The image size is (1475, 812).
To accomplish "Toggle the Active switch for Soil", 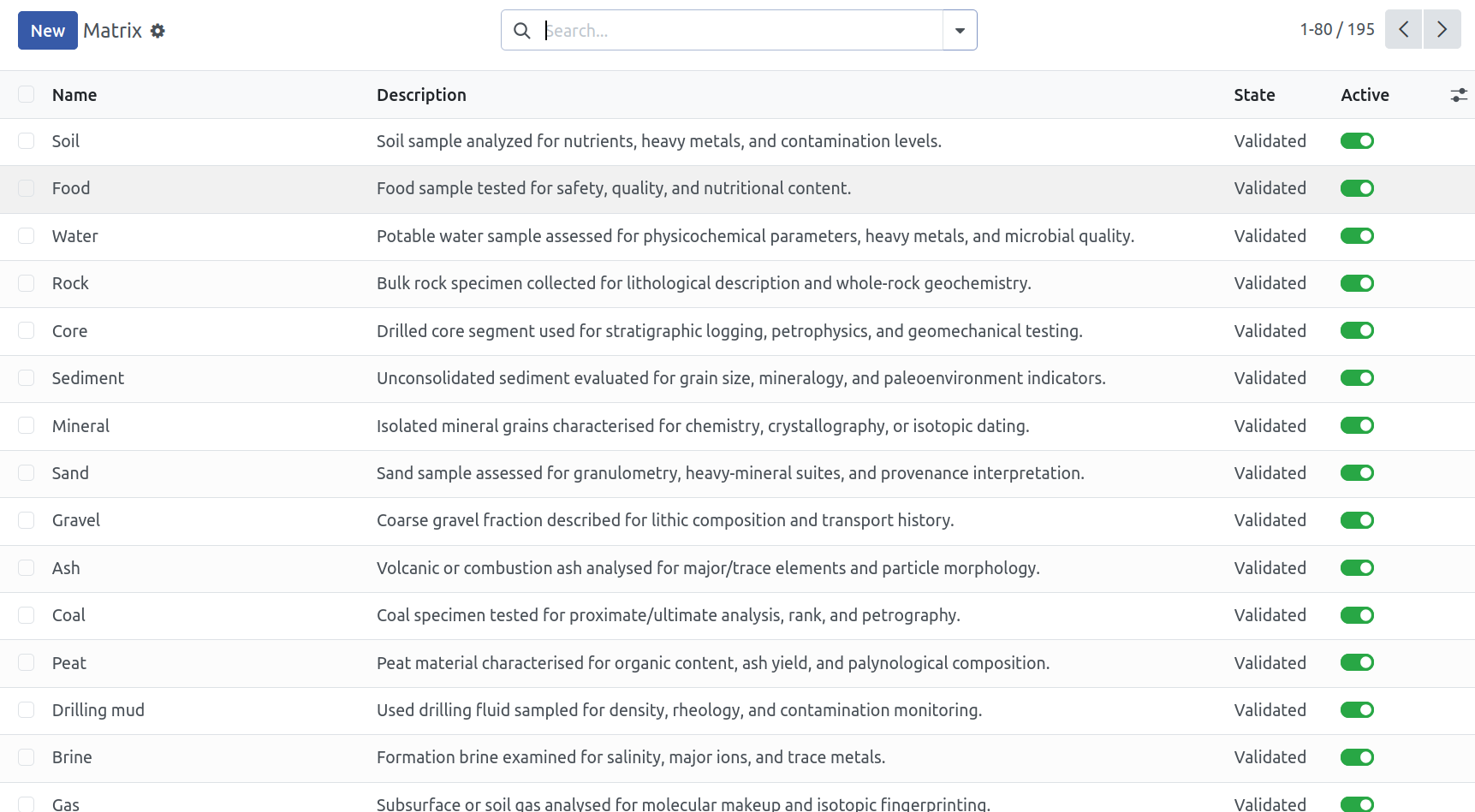I will [1357, 141].
